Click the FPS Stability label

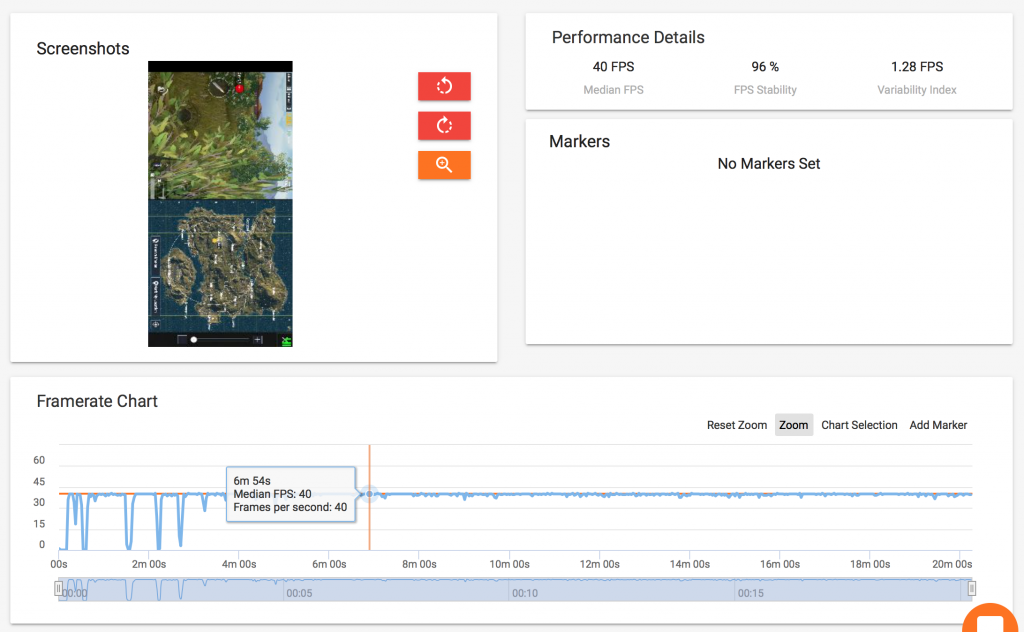[765, 90]
